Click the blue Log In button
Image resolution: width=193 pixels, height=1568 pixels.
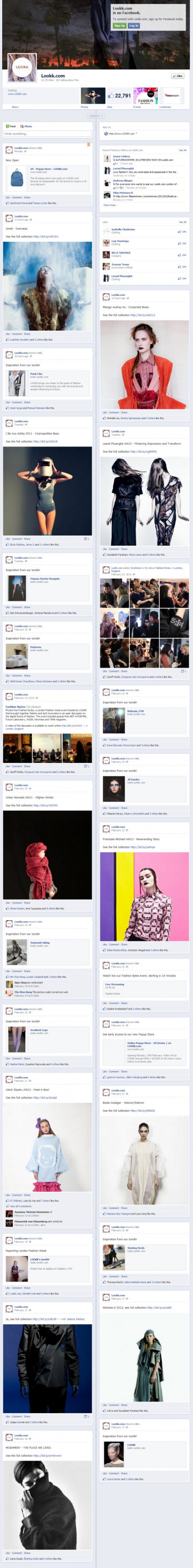click(134, 26)
